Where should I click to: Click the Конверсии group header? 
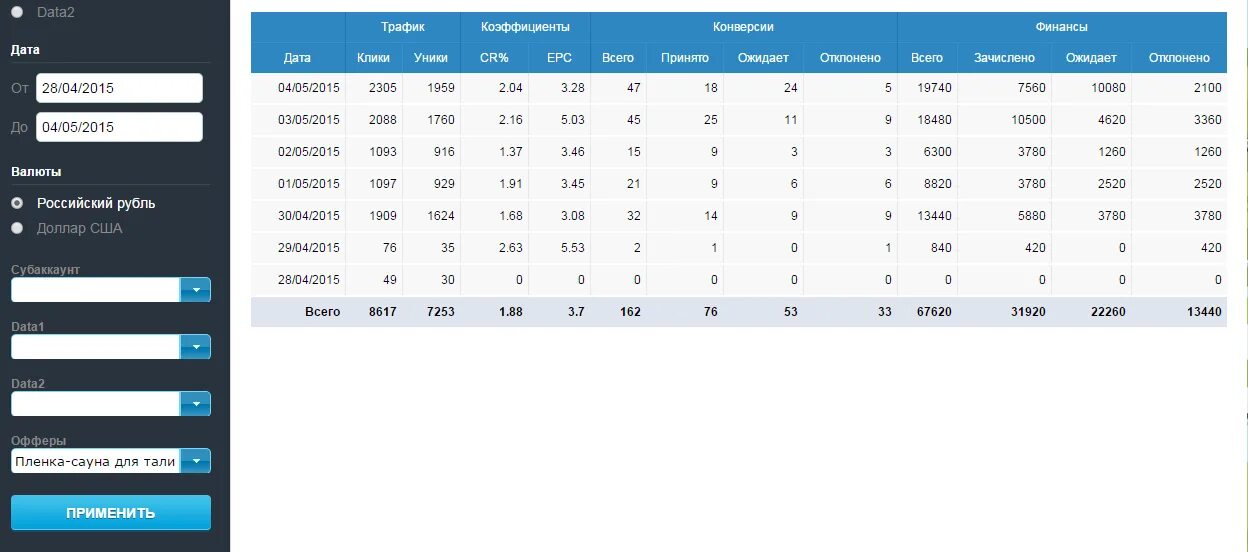(x=744, y=27)
